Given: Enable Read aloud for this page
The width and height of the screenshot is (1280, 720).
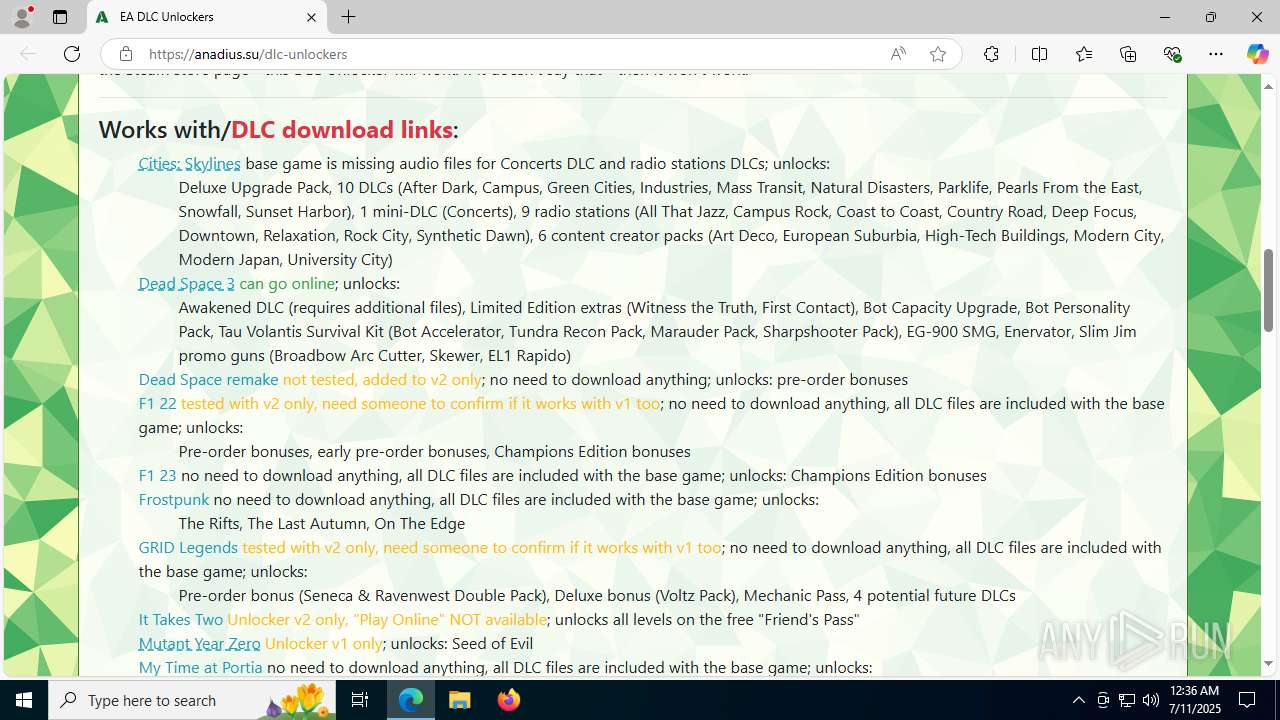Looking at the screenshot, I should (898, 54).
